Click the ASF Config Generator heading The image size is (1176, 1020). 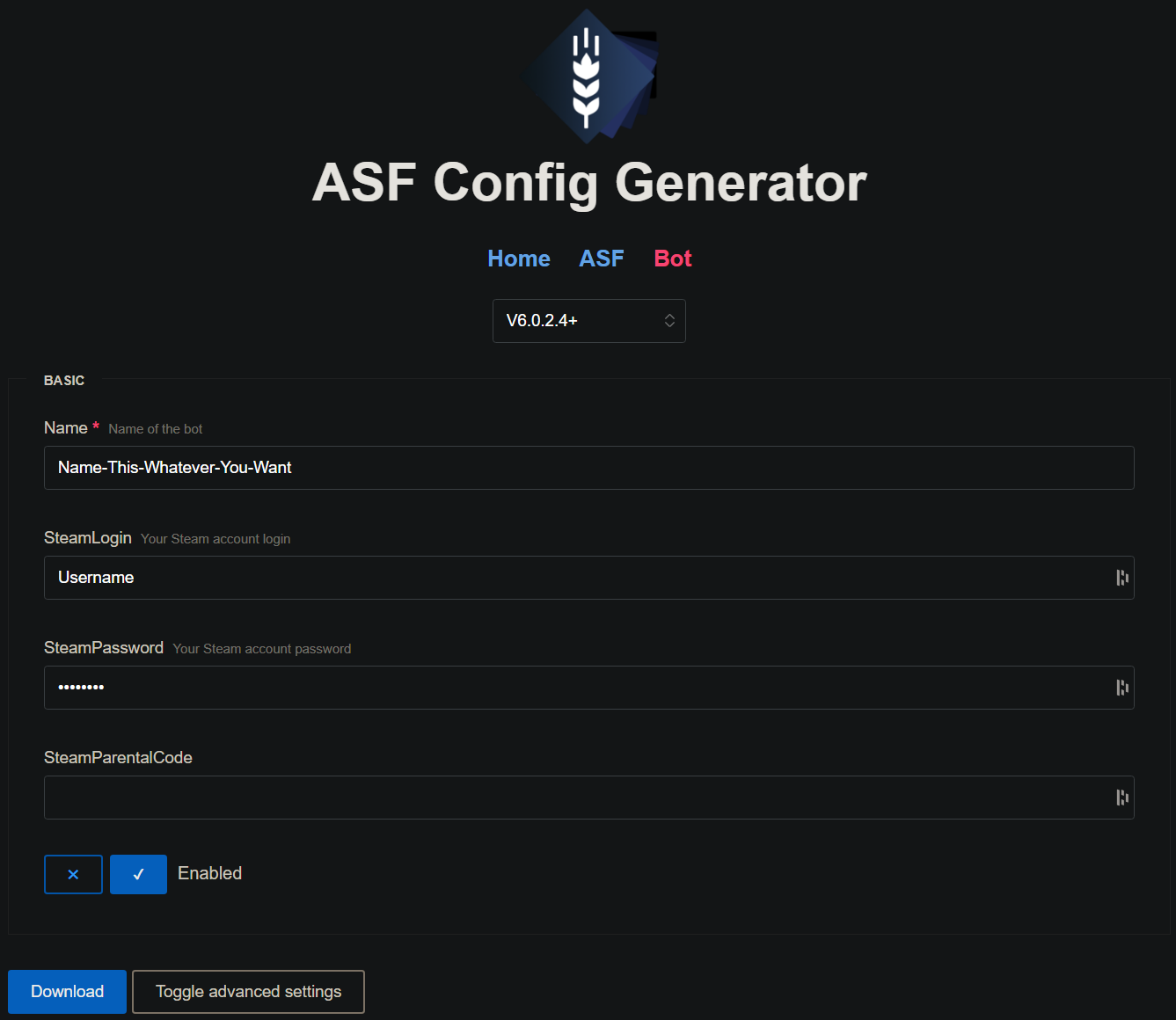(x=589, y=183)
